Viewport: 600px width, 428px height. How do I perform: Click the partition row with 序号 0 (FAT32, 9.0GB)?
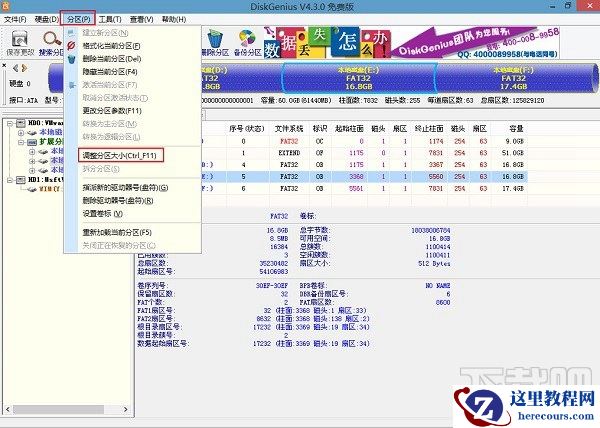click(x=364, y=141)
